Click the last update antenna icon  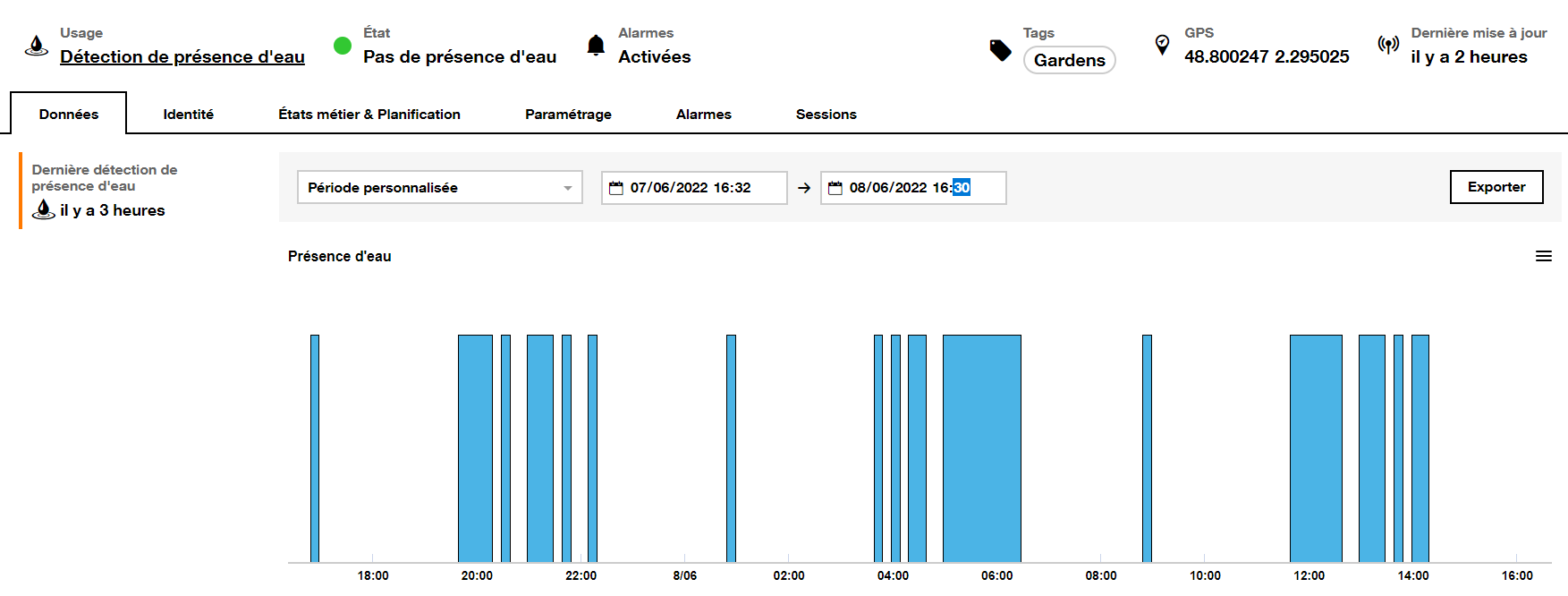click(1388, 45)
